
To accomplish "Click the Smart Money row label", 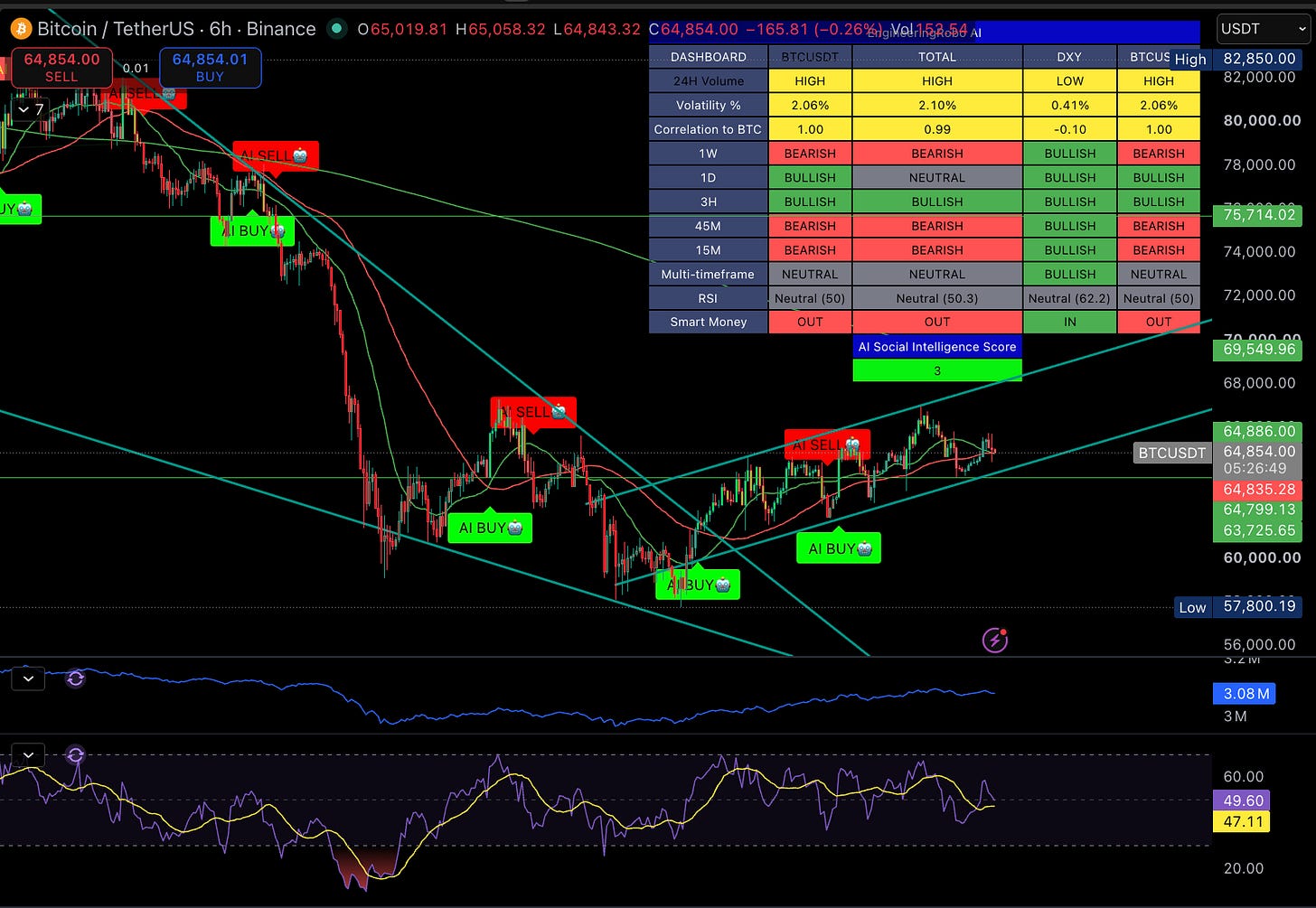I will point(708,322).
